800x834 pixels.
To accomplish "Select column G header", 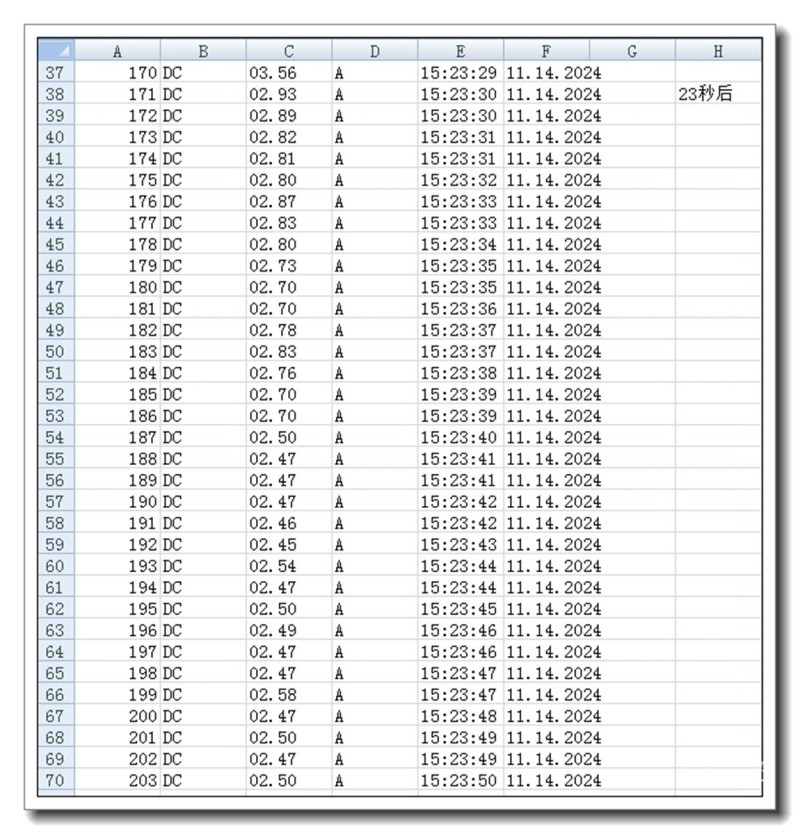I will (x=632, y=51).
